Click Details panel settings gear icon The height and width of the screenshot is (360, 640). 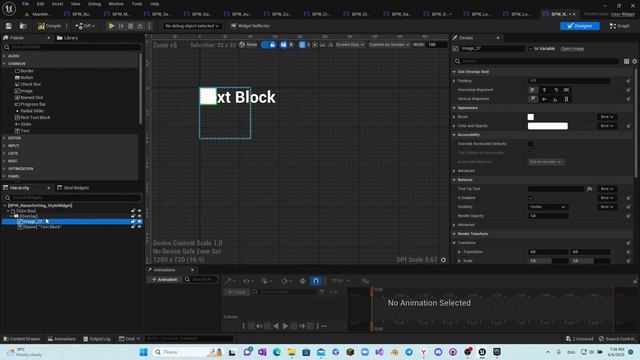(x=634, y=61)
